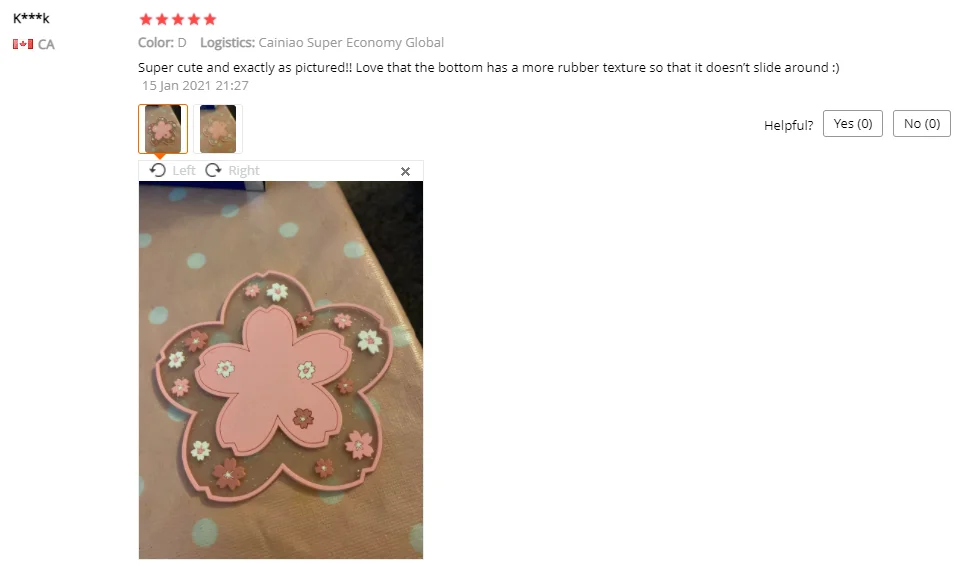
Task: Click the third red rating star
Action: pos(178,19)
